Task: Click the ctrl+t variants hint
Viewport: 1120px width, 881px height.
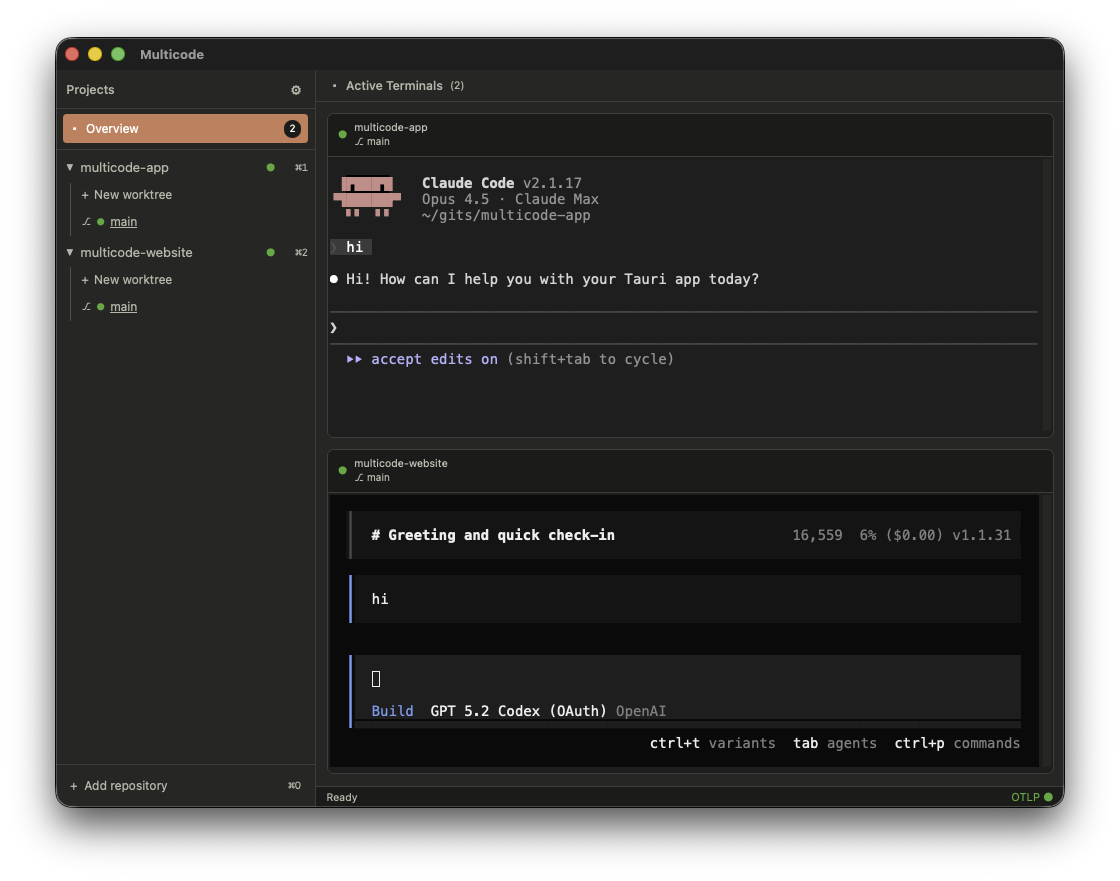Action: tap(712, 743)
